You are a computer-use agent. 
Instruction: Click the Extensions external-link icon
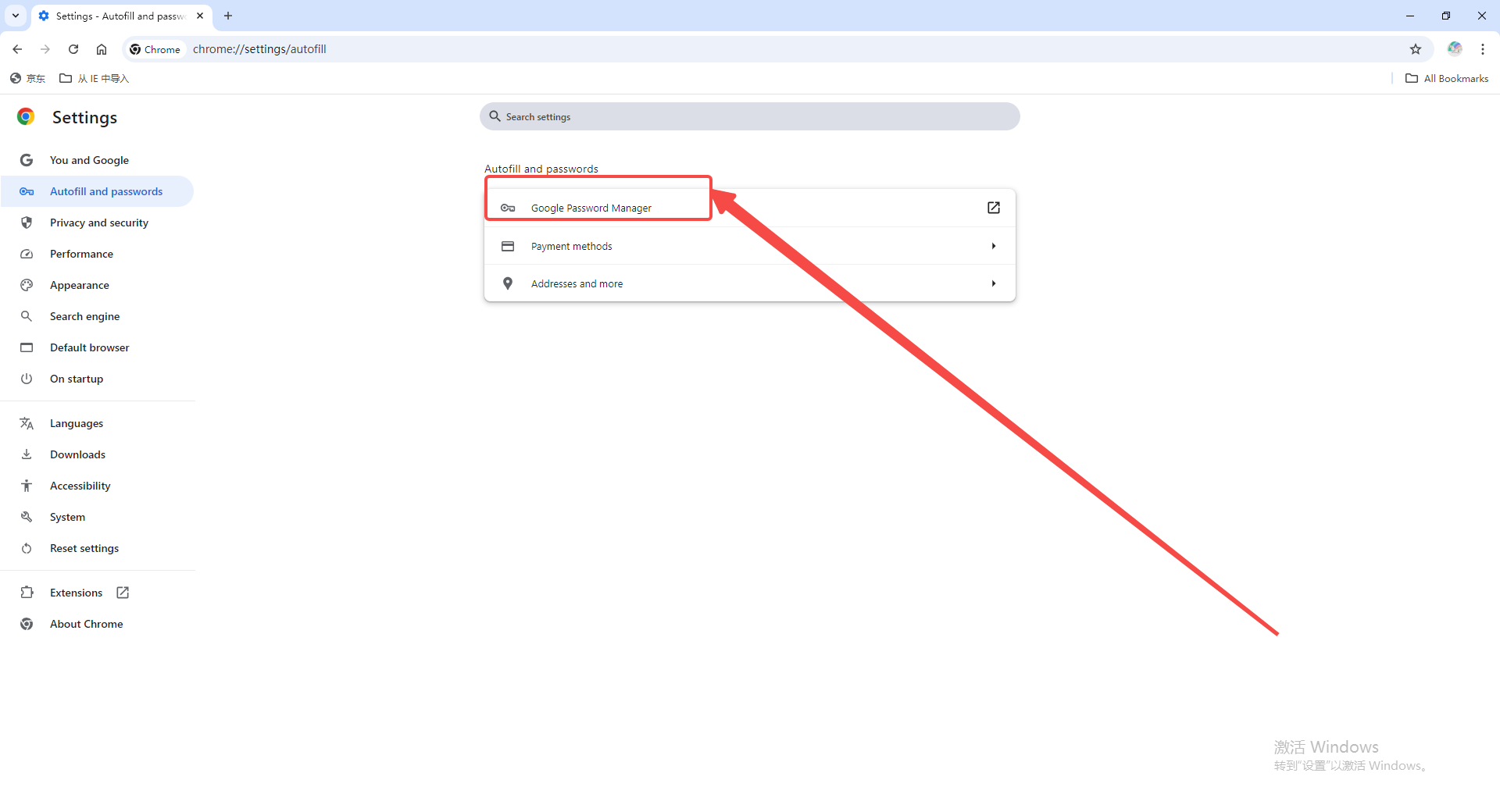pyautogui.click(x=123, y=593)
